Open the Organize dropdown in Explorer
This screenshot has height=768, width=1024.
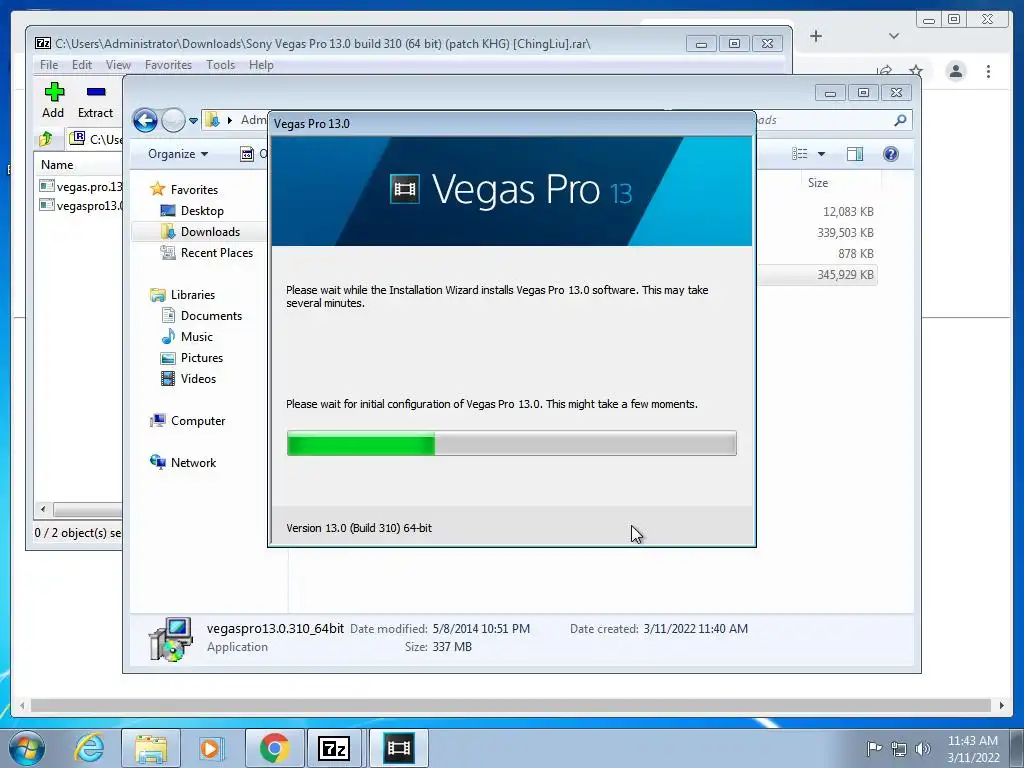pos(178,154)
